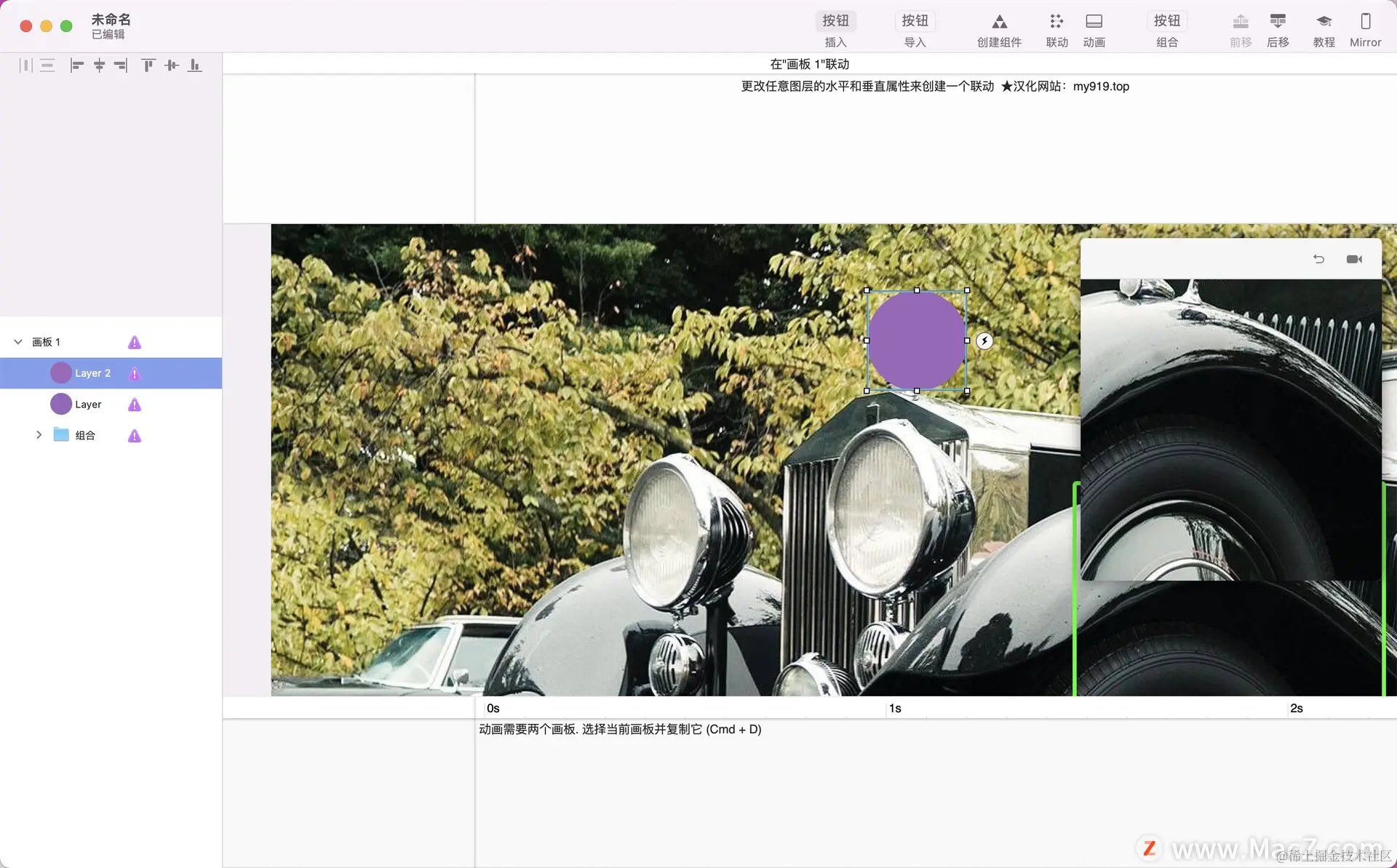Click the align right edges icon
The height and width of the screenshot is (868, 1397).
[121, 65]
